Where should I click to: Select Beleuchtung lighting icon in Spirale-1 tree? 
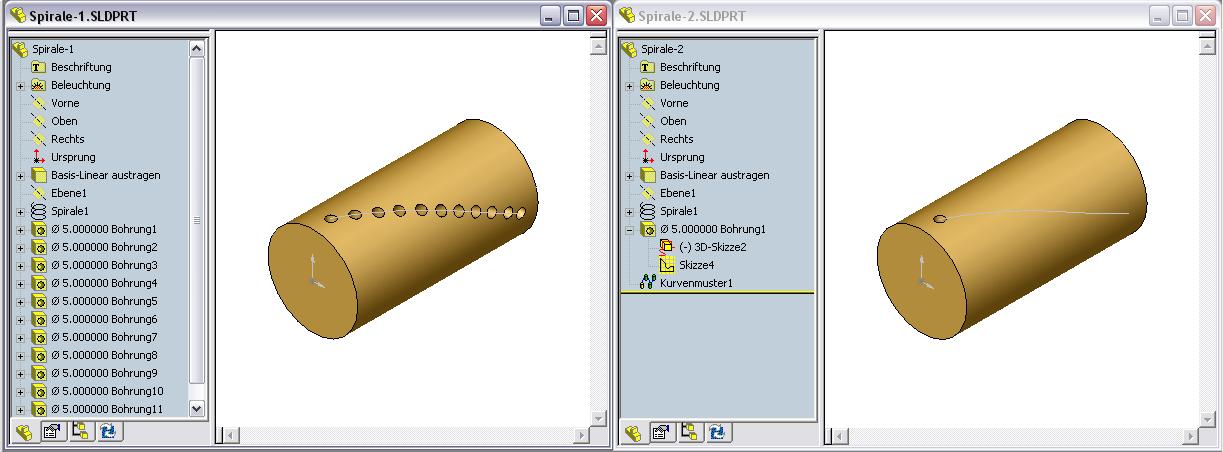(40, 85)
